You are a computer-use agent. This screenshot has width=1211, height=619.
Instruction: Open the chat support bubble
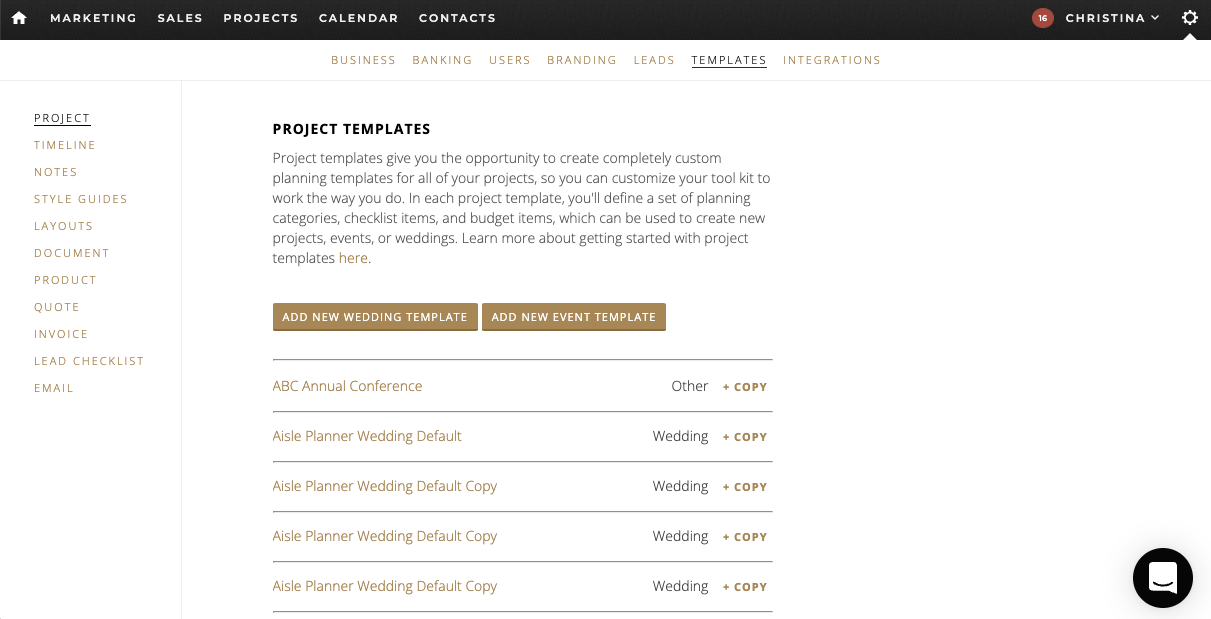click(1162, 578)
